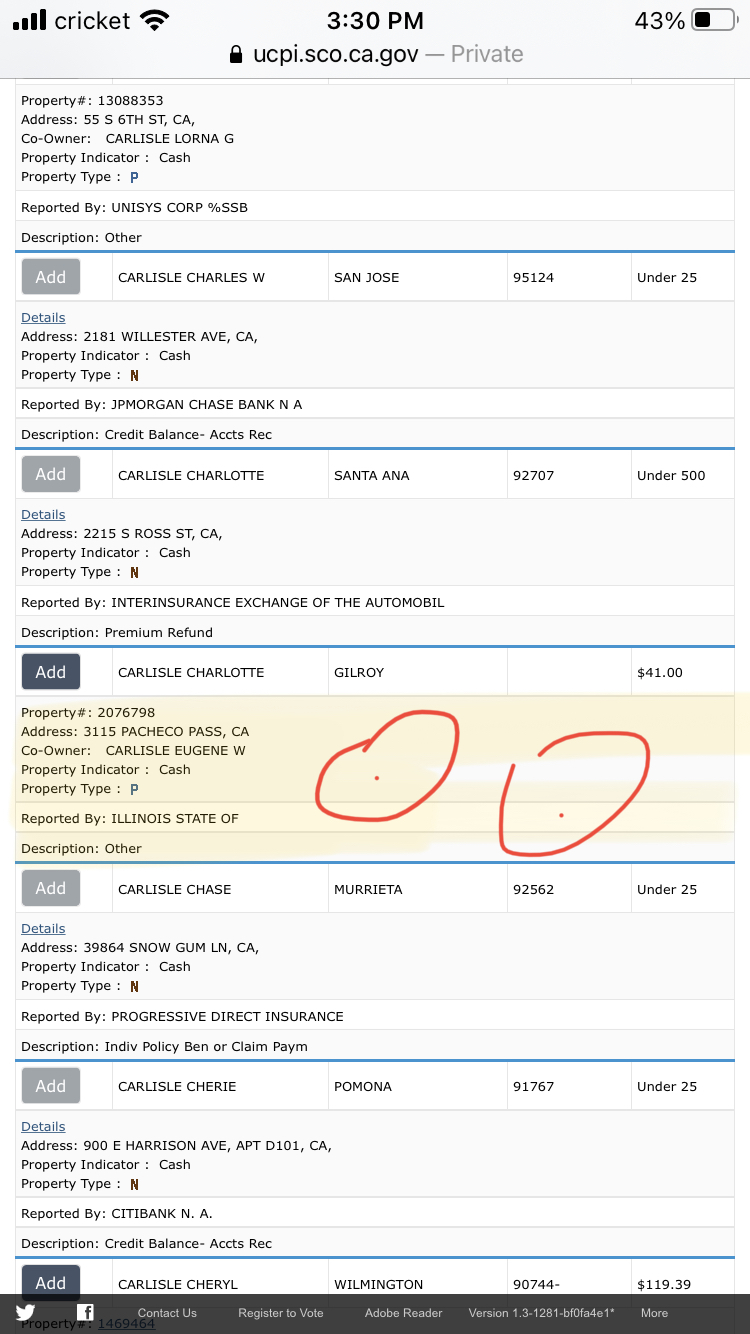The width and height of the screenshot is (750, 1334).
Task: Click the N property type icon for 2215 S ROSS ST
Action: coord(134,572)
